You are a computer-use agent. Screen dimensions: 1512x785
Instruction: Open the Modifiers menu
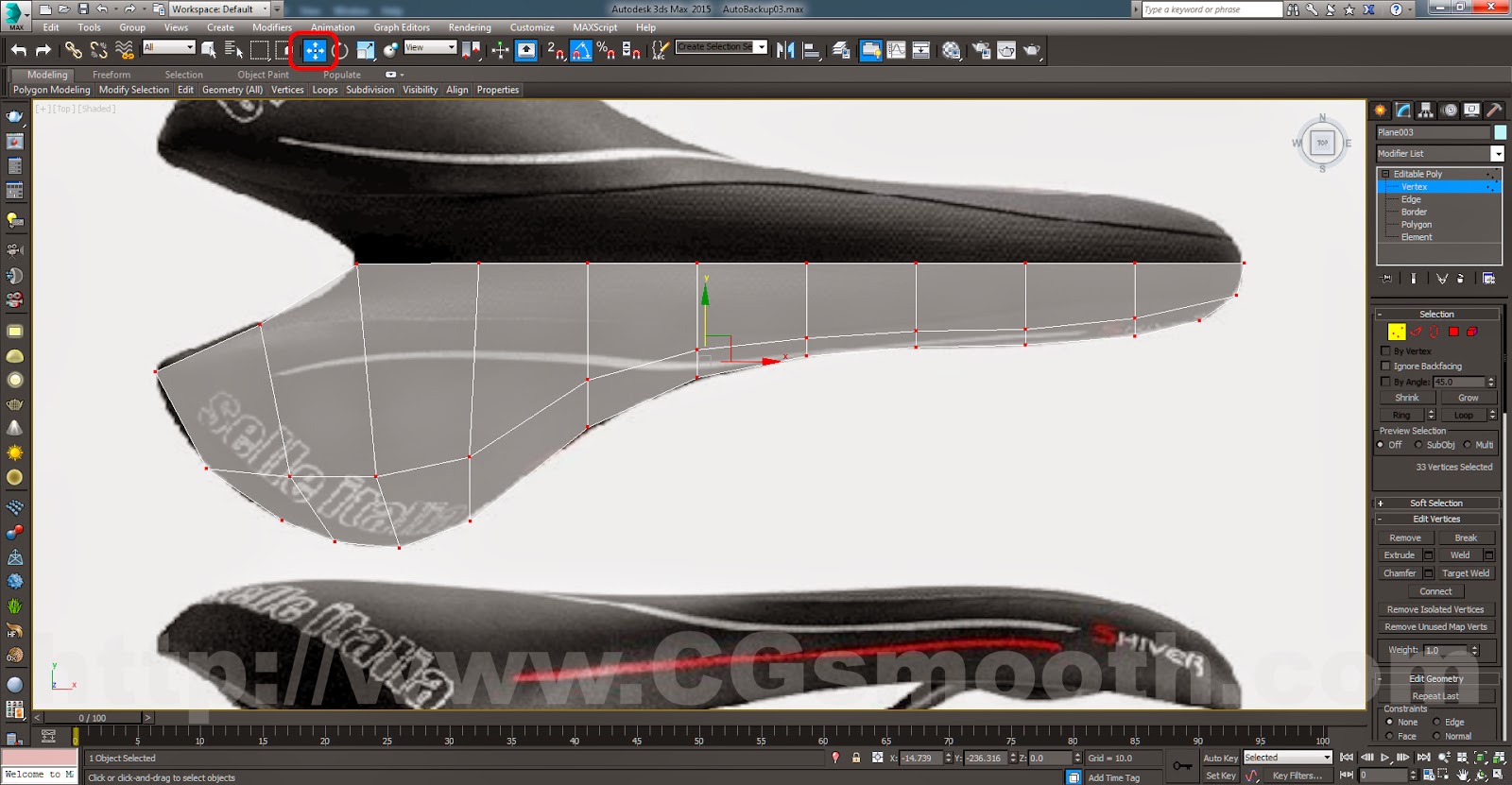[x=272, y=27]
